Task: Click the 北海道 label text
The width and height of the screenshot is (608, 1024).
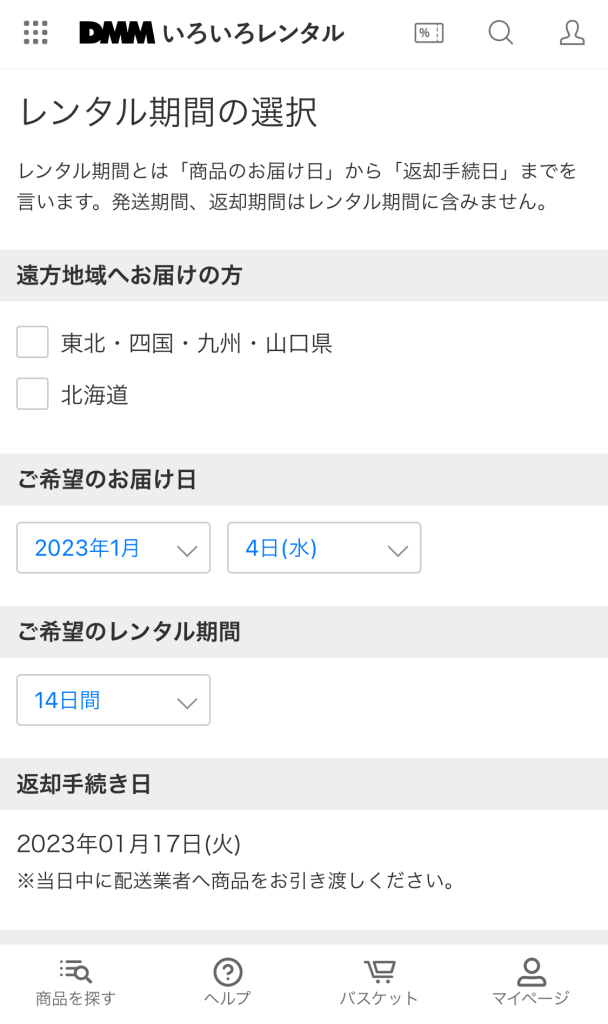Action: pos(95,396)
